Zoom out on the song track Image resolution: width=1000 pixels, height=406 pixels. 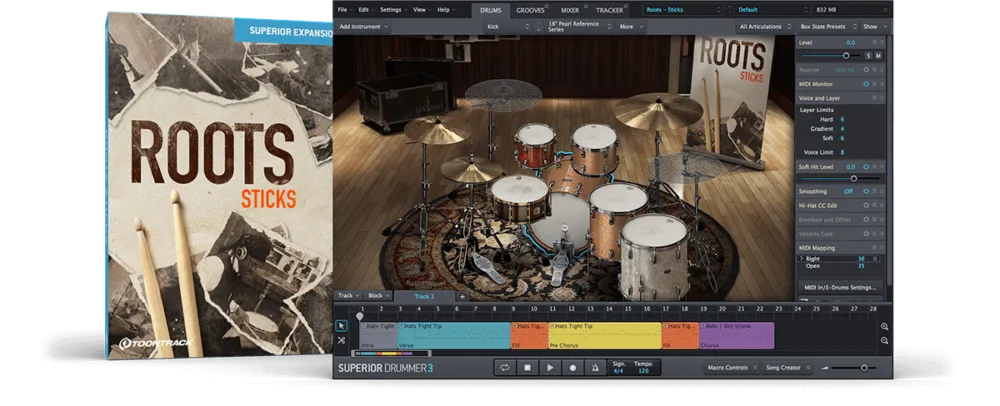click(x=884, y=341)
